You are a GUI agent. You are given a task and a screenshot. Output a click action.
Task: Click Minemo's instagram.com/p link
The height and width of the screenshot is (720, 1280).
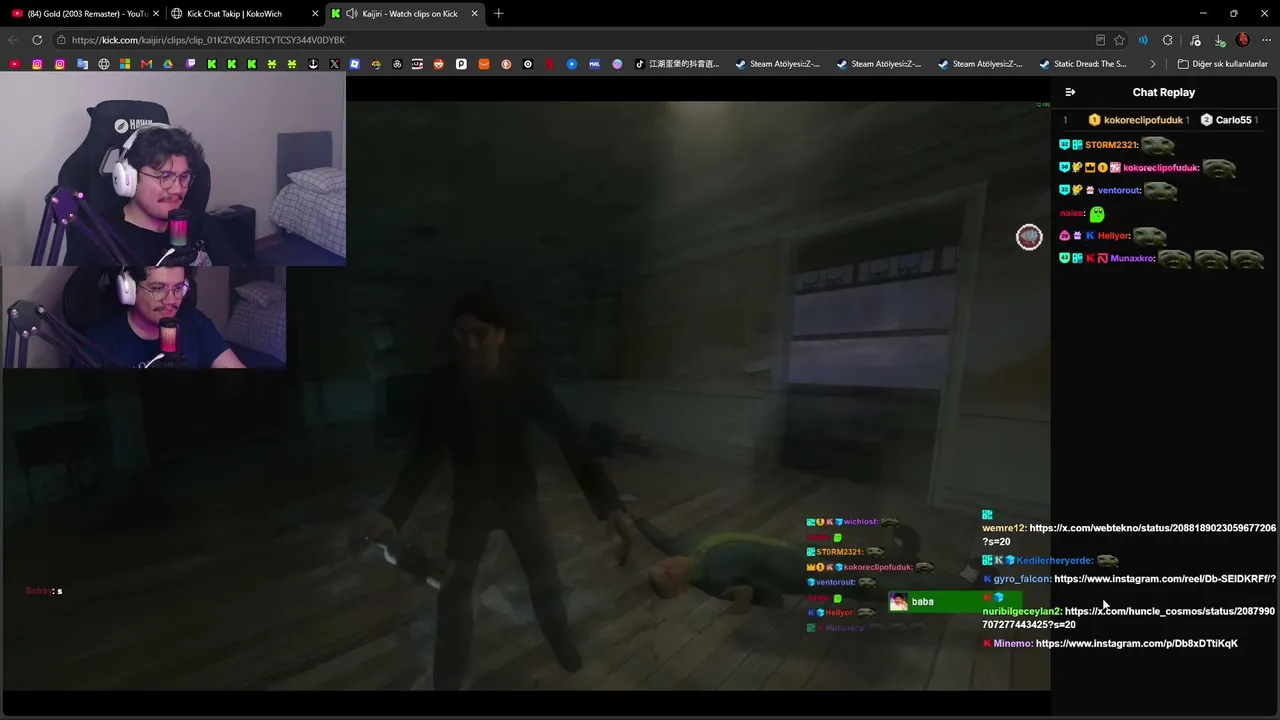pyautogui.click(x=1136, y=643)
